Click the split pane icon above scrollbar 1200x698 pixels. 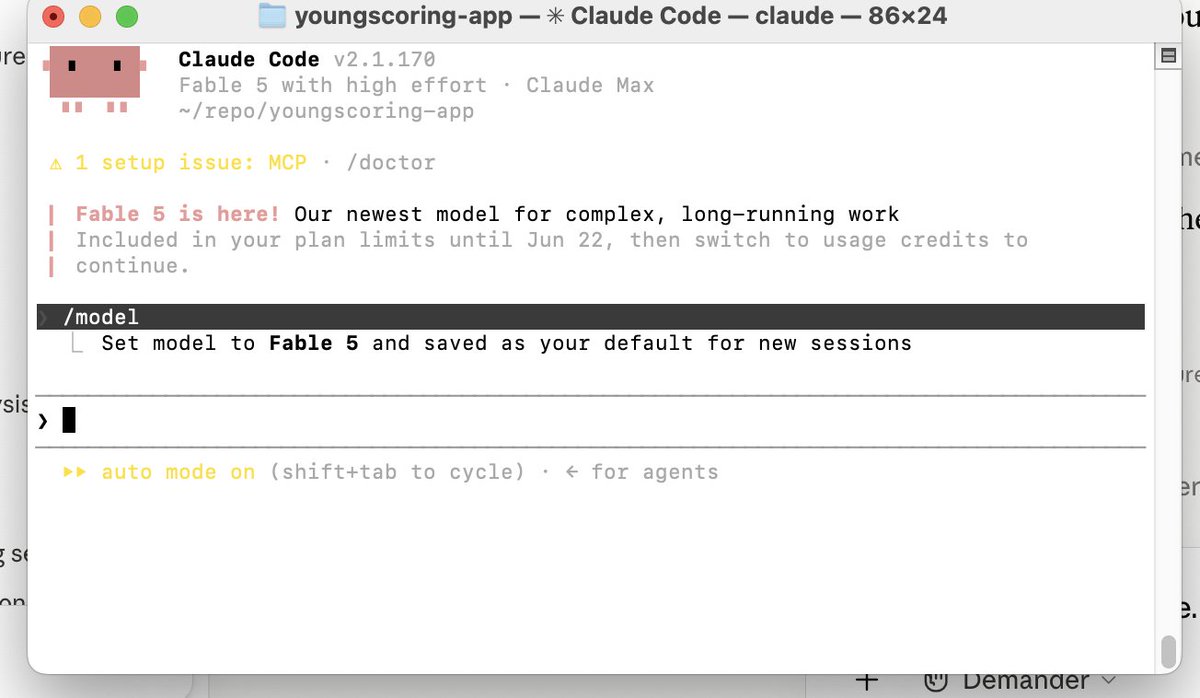pos(1167,56)
